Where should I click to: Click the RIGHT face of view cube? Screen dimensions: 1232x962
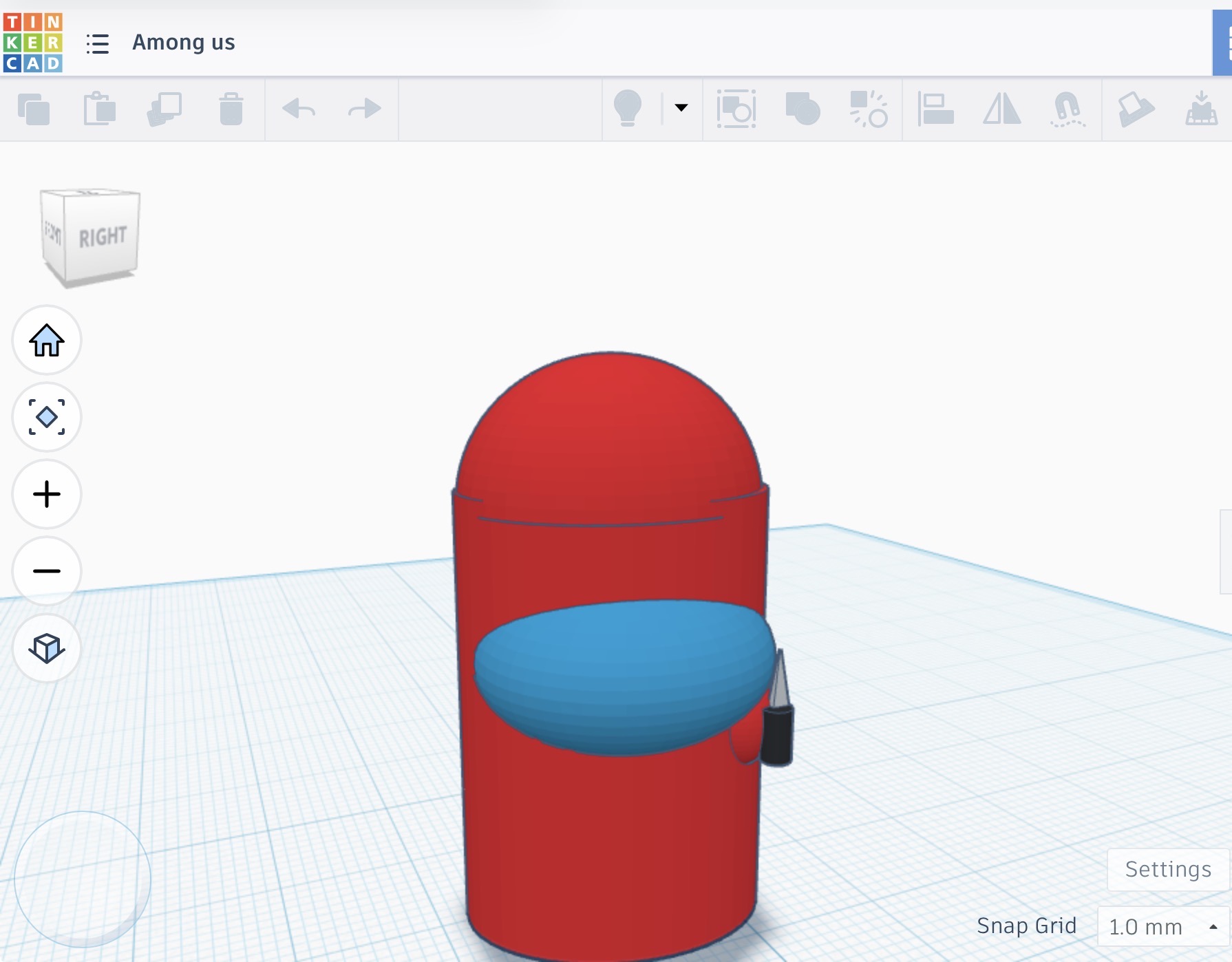(x=103, y=237)
